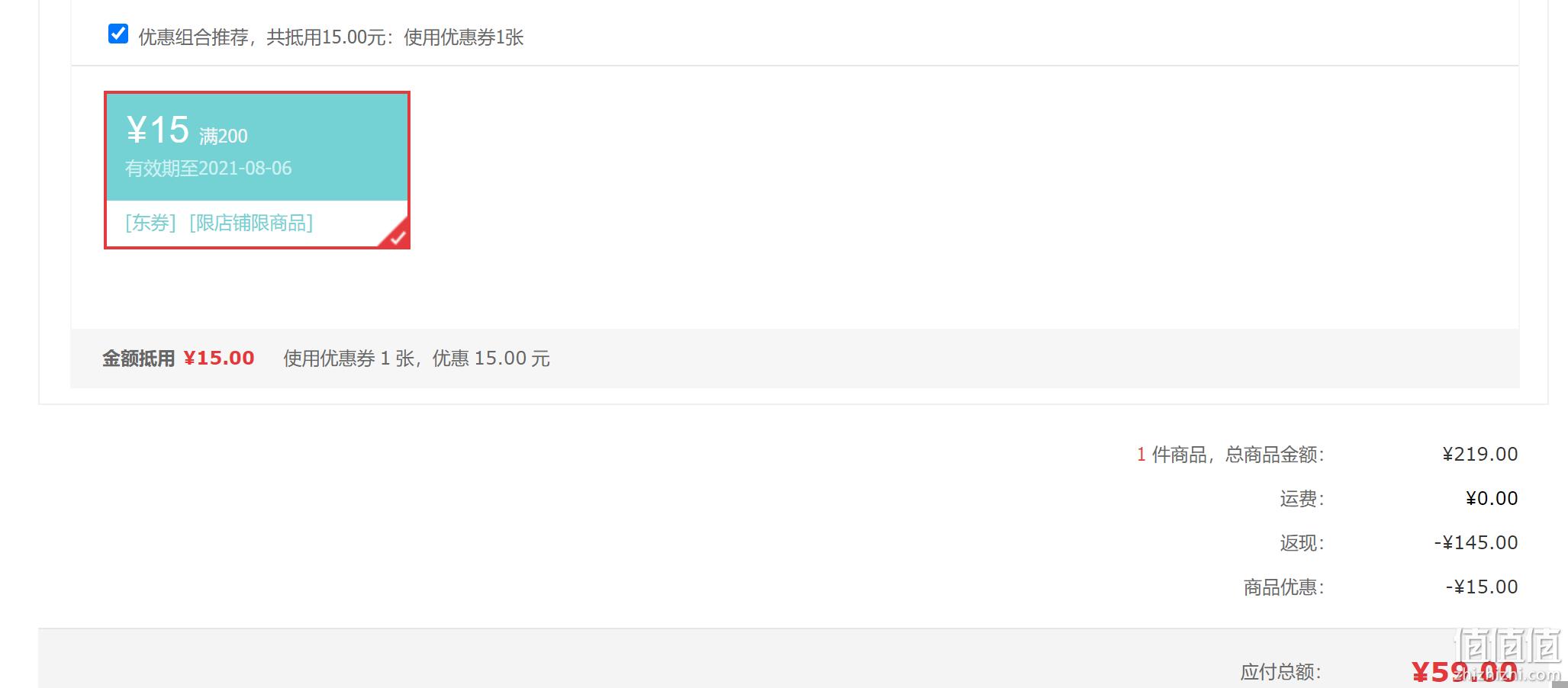Click the 应付总额 payable total amount
The image size is (1568, 688).
click(x=1464, y=672)
